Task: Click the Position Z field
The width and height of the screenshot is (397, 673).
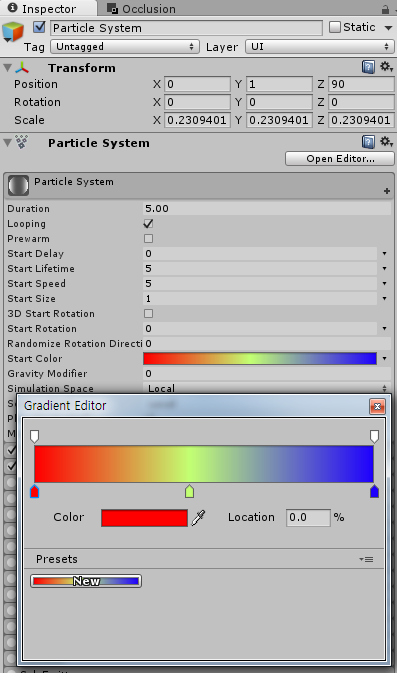Action: point(361,84)
